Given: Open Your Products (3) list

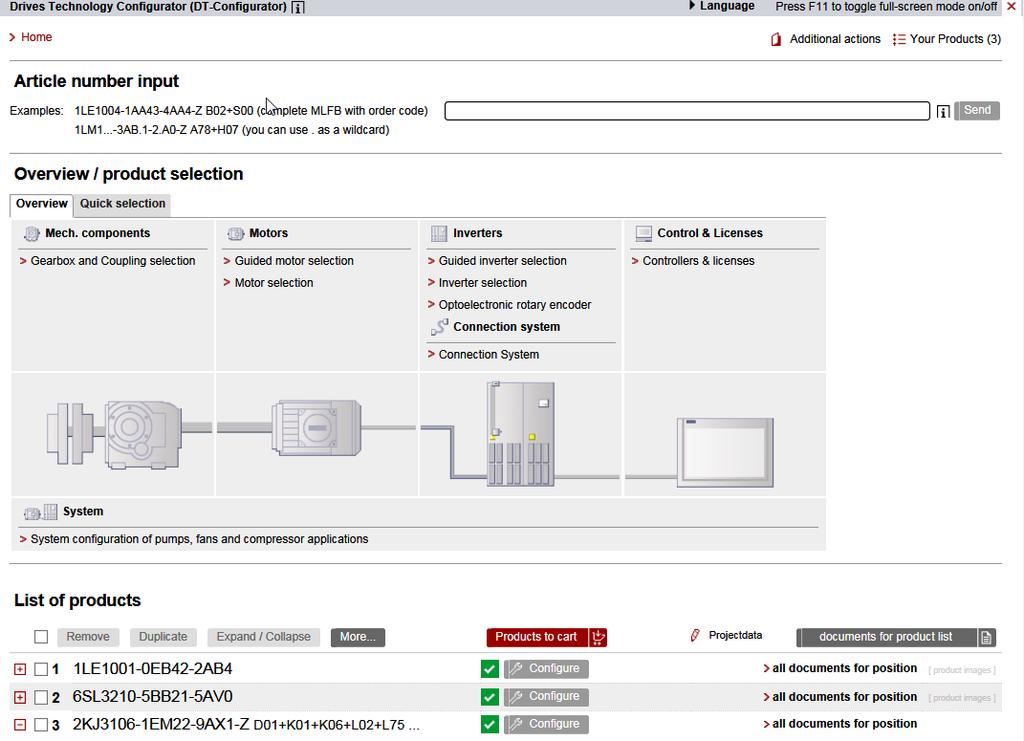Looking at the screenshot, I should pos(955,39).
